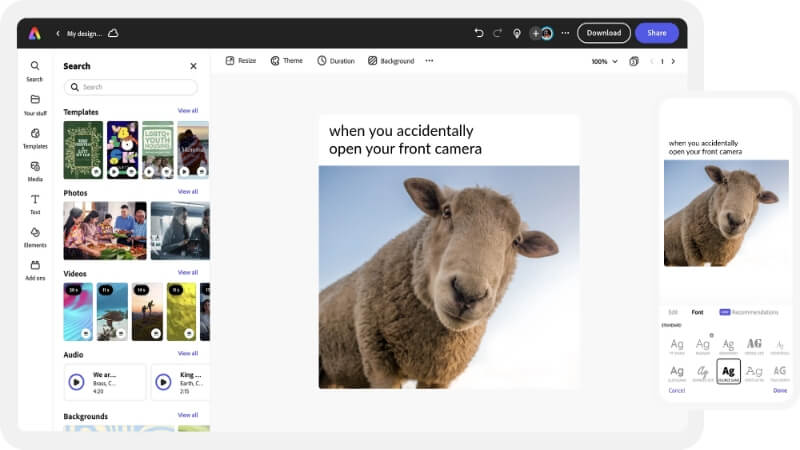Screen dimensions: 800x450
Task: View all Audio
Action: point(188,354)
